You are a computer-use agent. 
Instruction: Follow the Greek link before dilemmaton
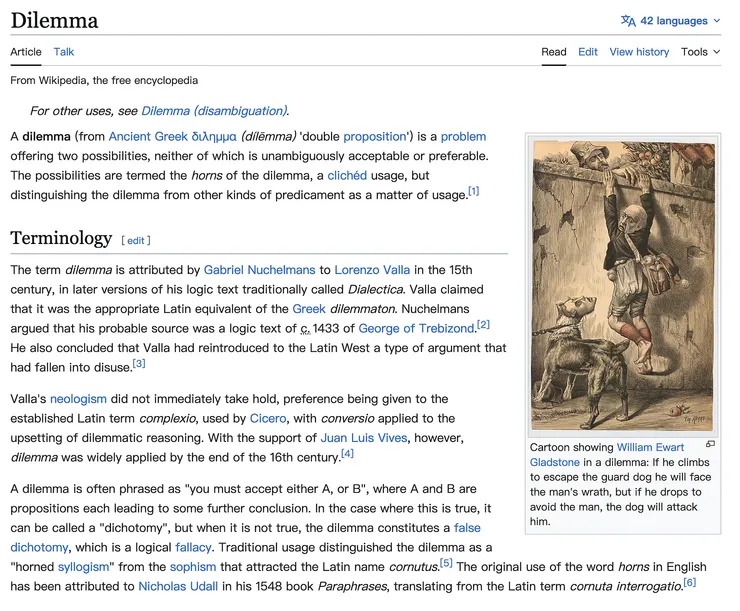point(309,309)
